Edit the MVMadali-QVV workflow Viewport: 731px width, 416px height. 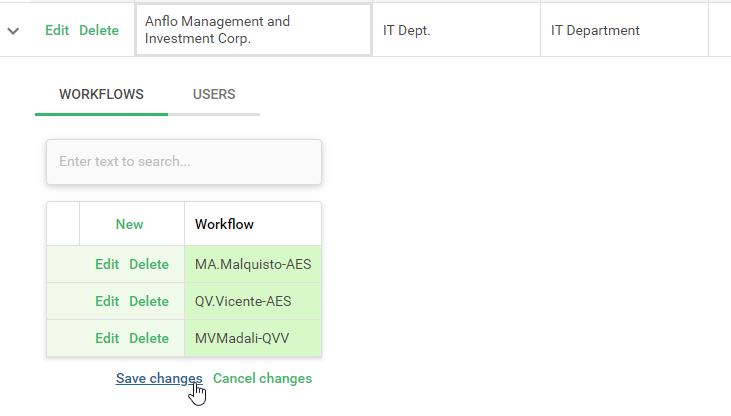coord(107,339)
